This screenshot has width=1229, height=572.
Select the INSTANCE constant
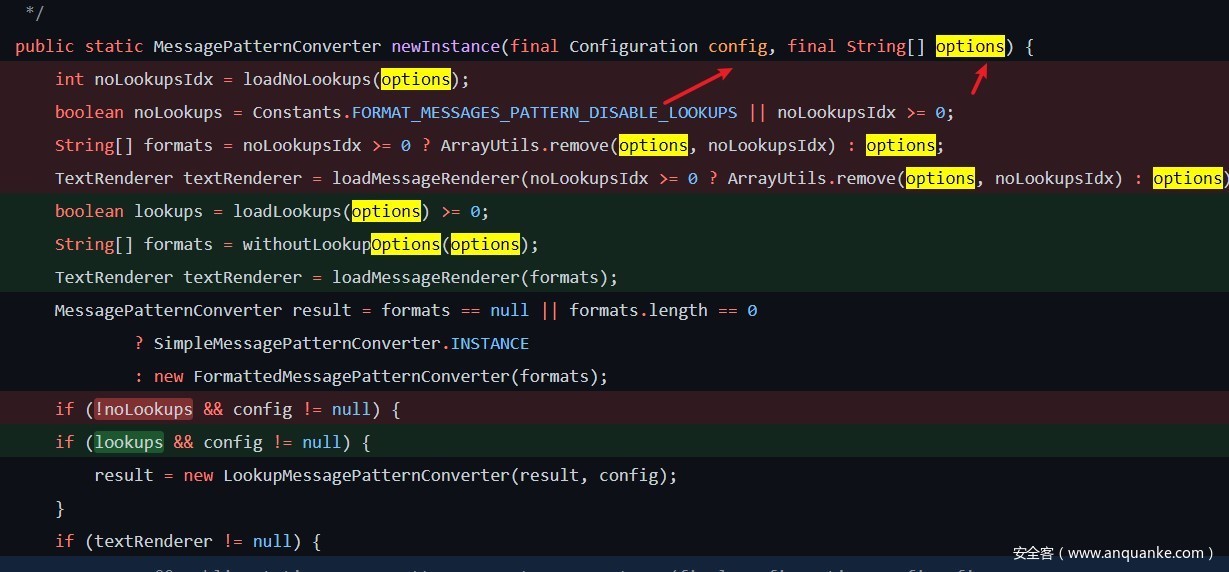tap(490, 343)
